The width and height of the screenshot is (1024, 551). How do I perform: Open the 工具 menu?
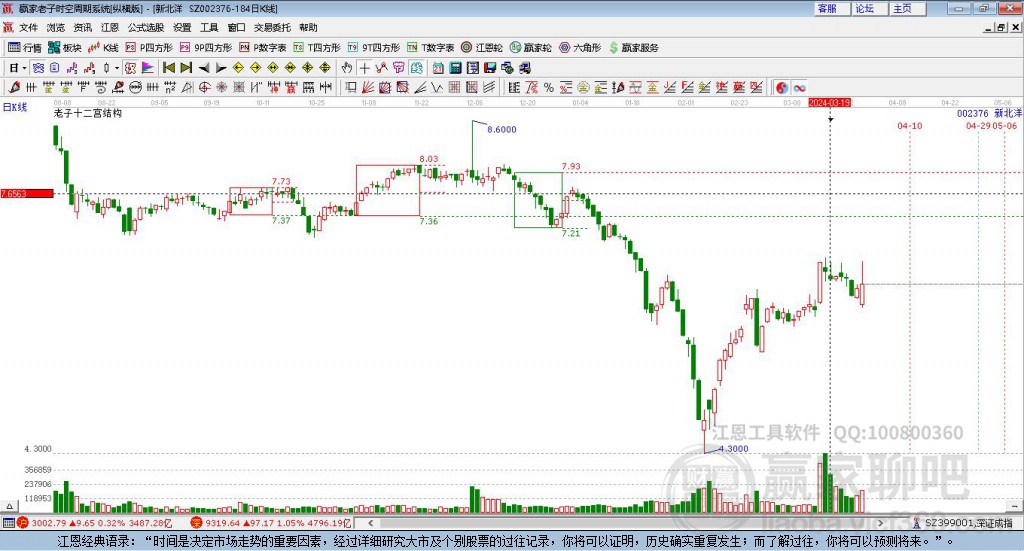[x=209, y=27]
